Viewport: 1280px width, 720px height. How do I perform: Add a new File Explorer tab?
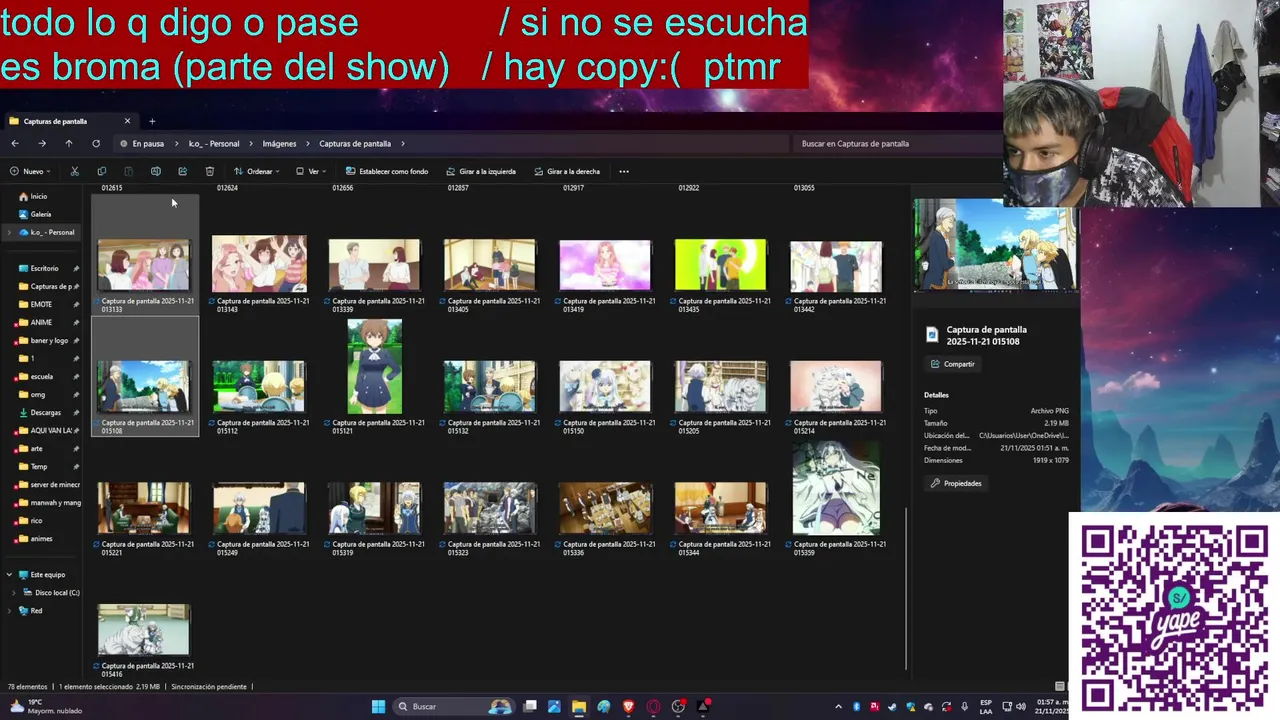[152, 121]
